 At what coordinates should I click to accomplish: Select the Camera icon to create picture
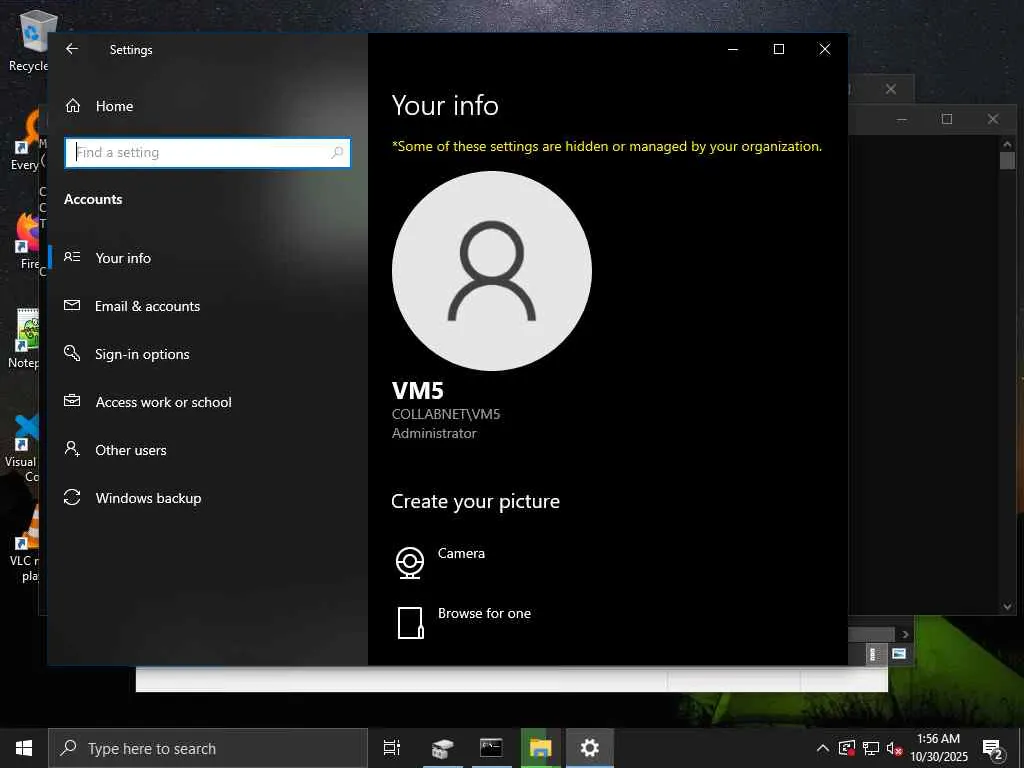[410, 562]
